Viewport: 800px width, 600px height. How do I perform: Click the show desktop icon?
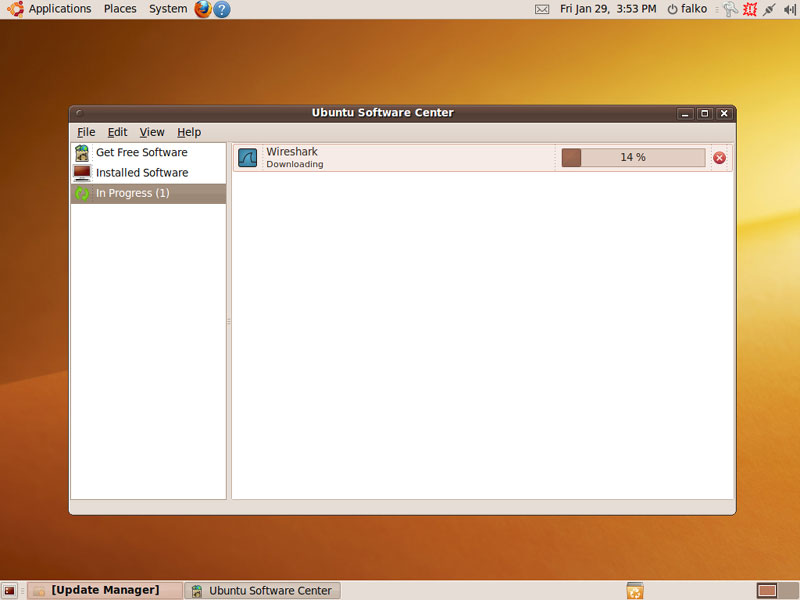pyautogui.click(x=9, y=591)
